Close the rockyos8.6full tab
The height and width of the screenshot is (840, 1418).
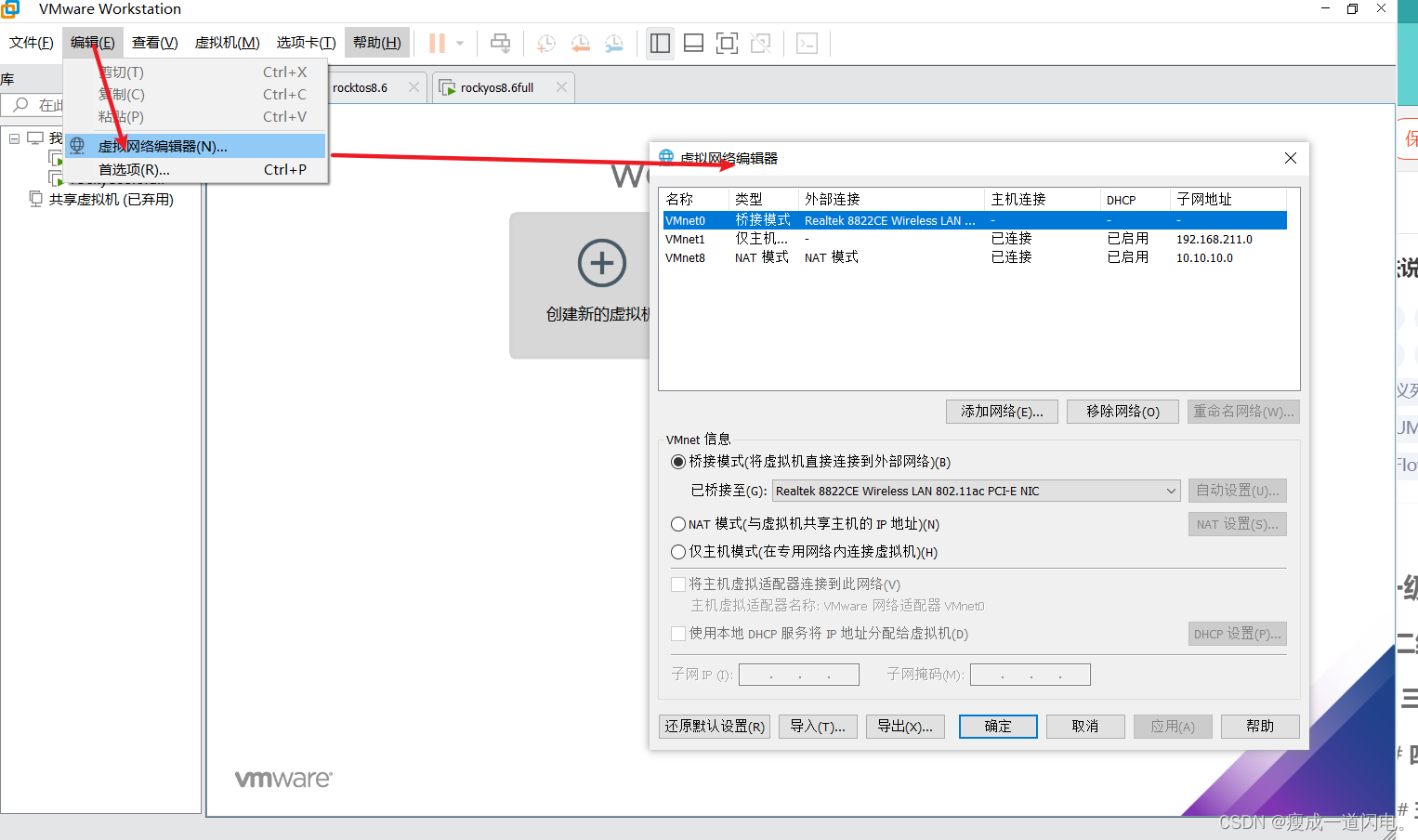coord(561,86)
